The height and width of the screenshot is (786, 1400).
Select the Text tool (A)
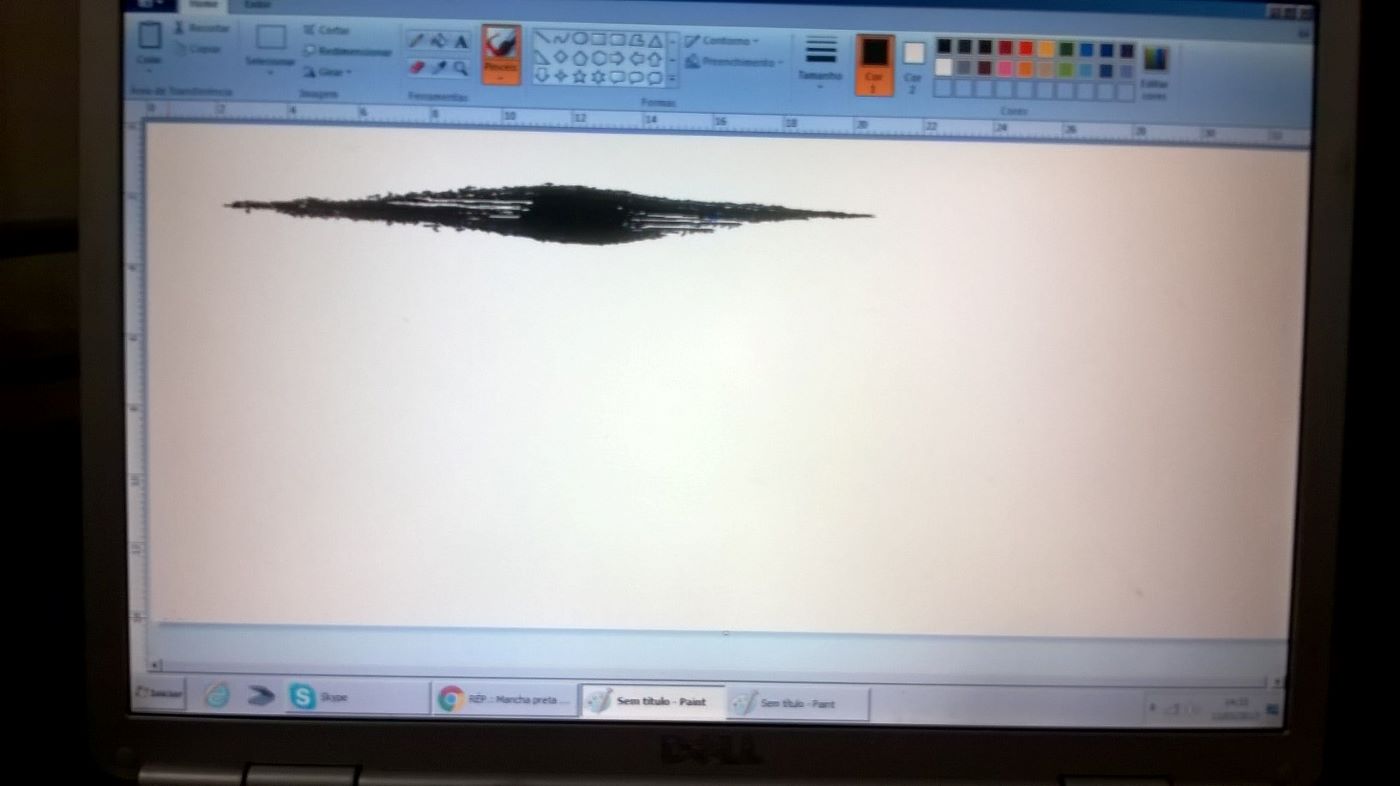pos(461,41)
